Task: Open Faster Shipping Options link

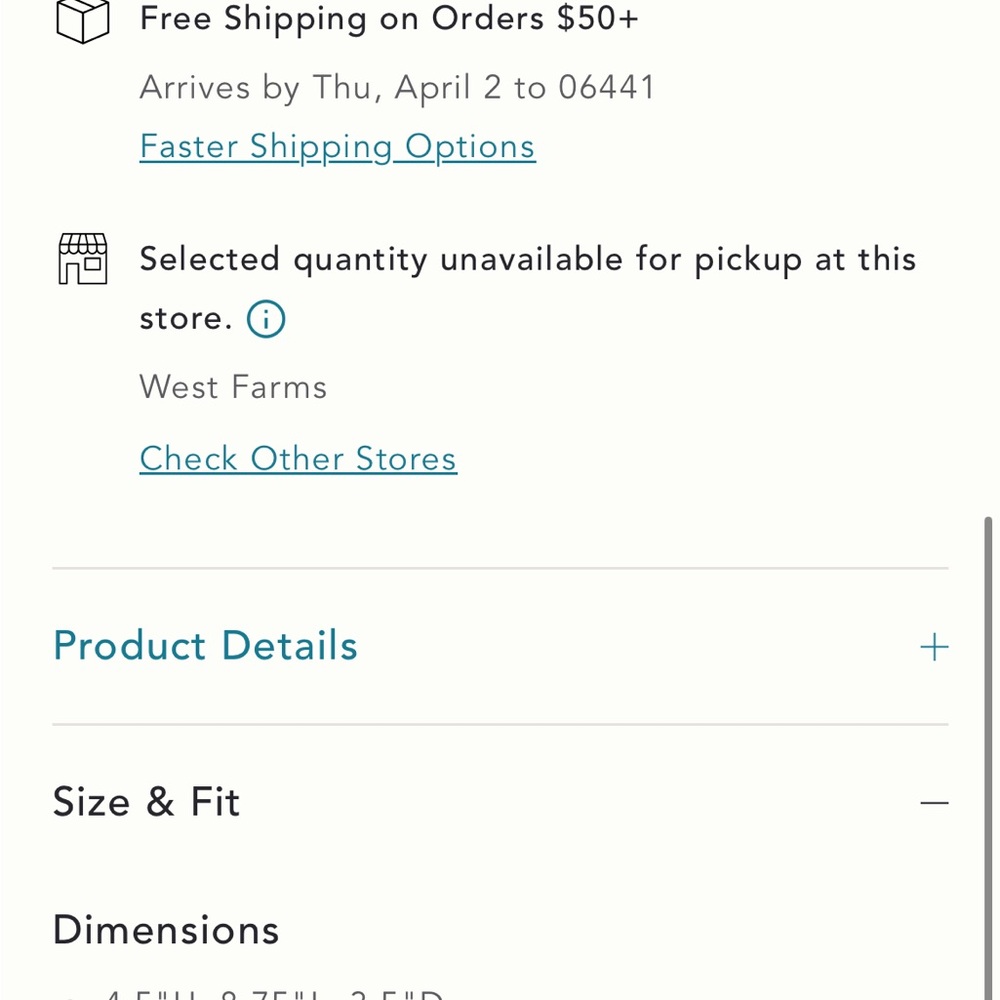Action: coord(337,146)
